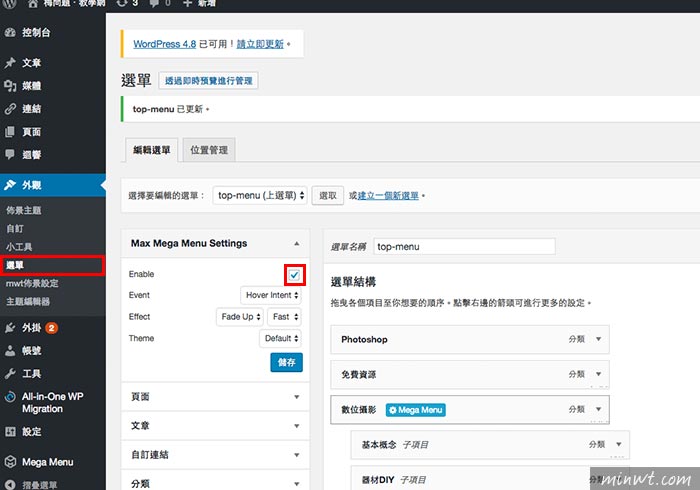
Task: Collapse the Max Mega Menu Settings panel
Action: tap(296, 244)
